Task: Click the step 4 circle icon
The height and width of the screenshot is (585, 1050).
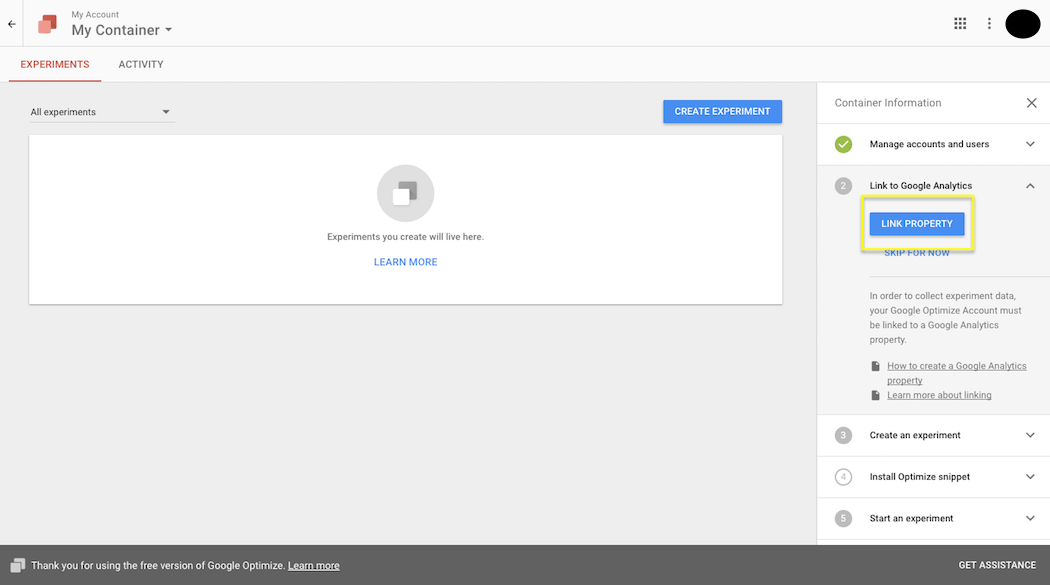Action: click(843, 477)
